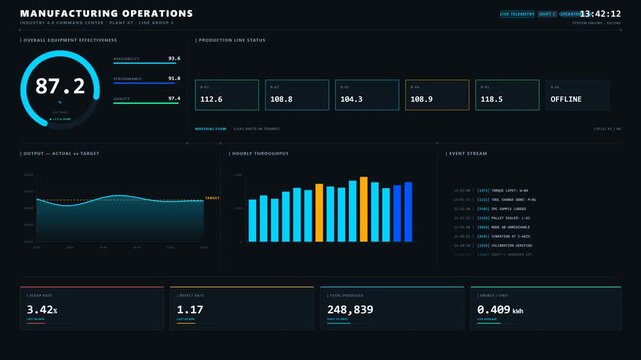Open the production line card reading 104.3

pyautogui.click(x=367, y=95)
